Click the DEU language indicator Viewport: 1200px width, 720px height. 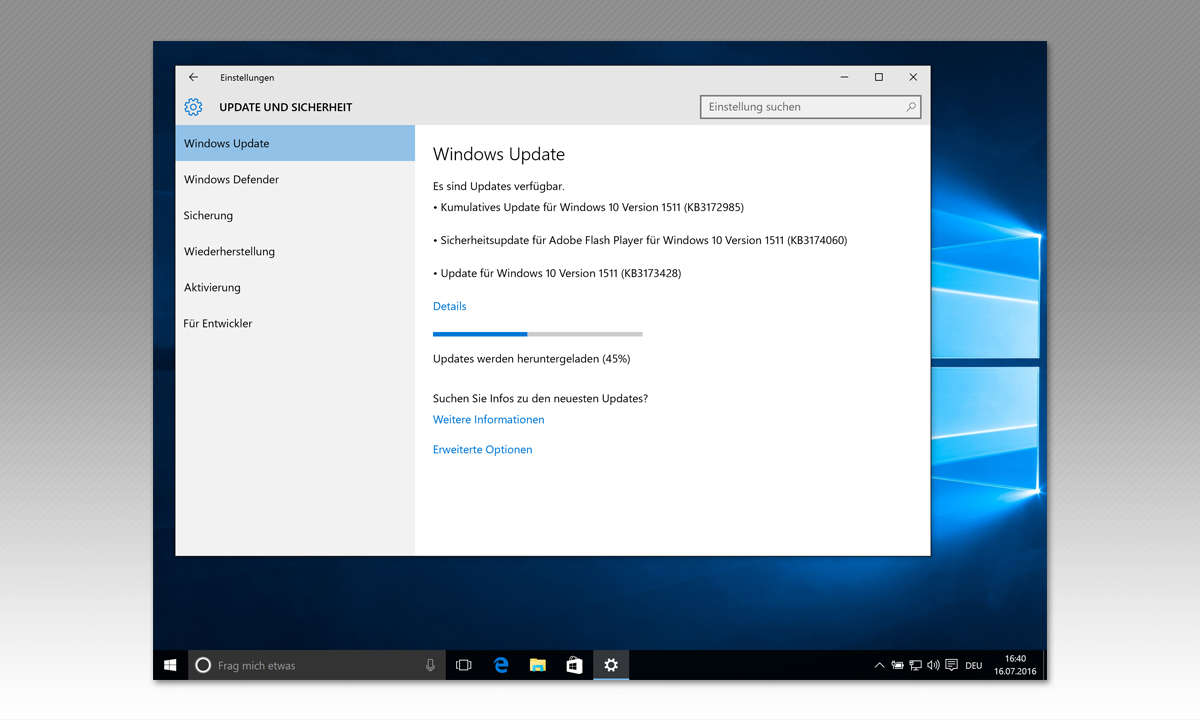pyautogui.click(x=973, y=665)
